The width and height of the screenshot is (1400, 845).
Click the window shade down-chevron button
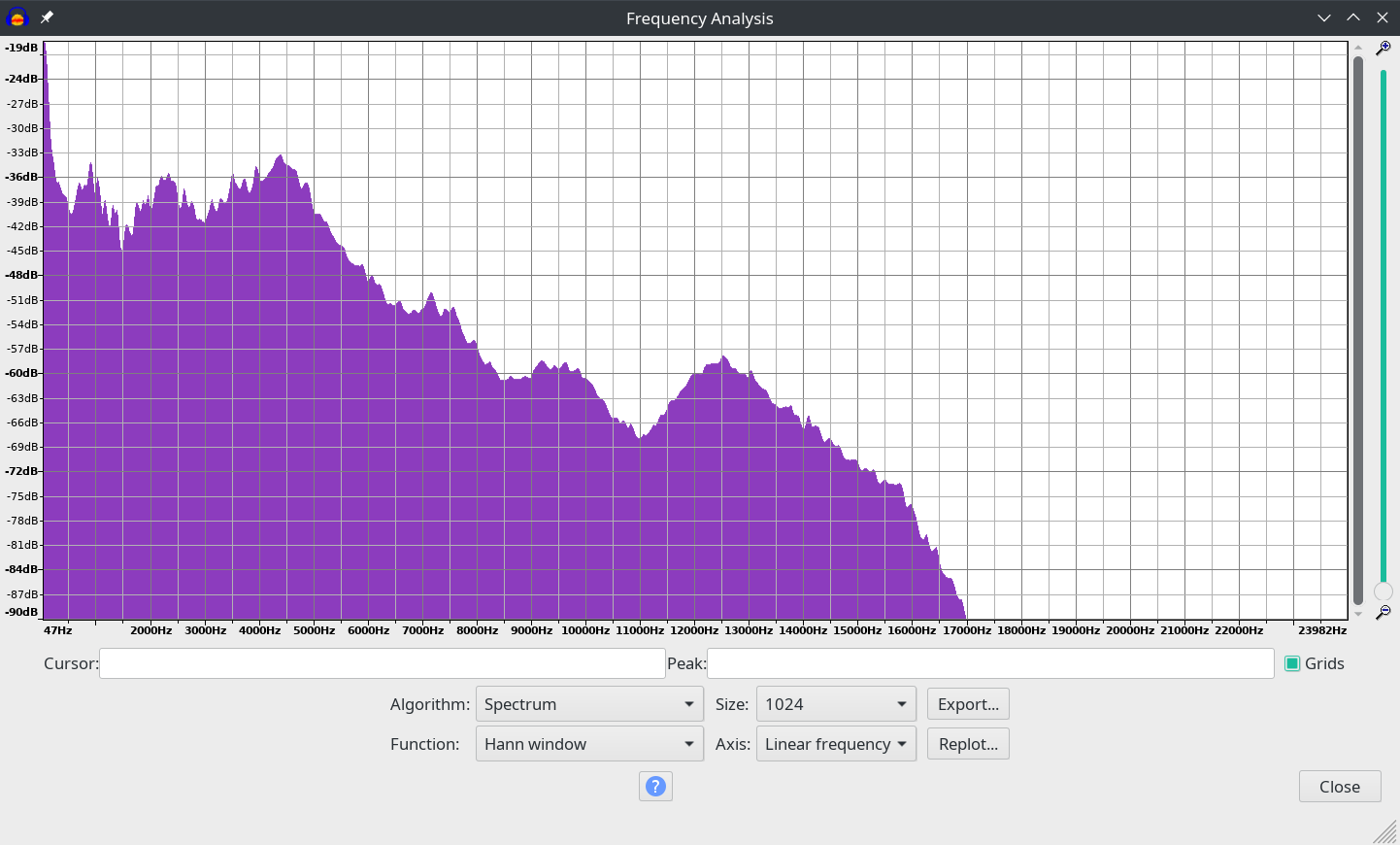(1324, 17)
